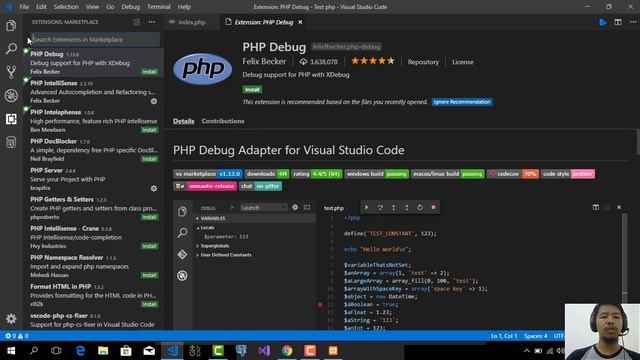Click the clear extensions input icon in sidebar header

click(137, 22)
